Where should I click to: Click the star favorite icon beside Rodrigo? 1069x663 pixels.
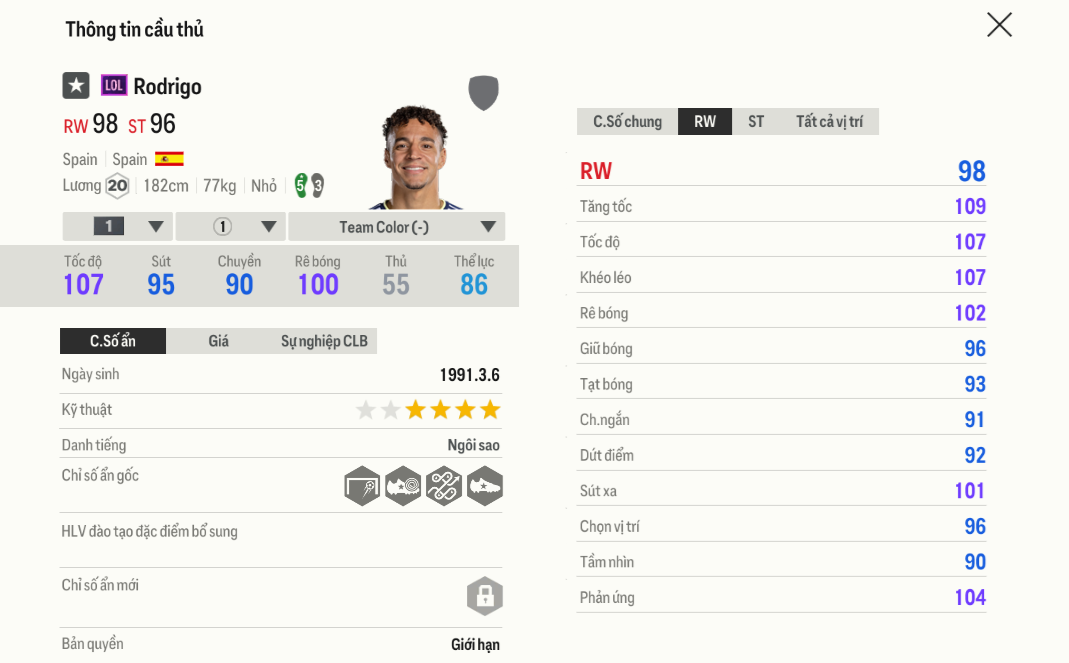click(x=76, y=86)
